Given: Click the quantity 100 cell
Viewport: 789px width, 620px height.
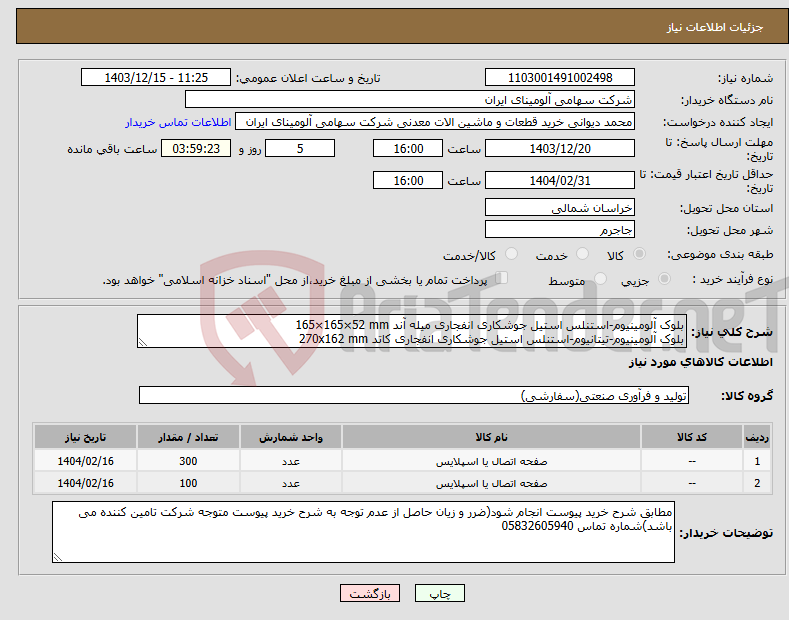Looking at the screenshot, I should pyautogui.click(x=188, y=483).
